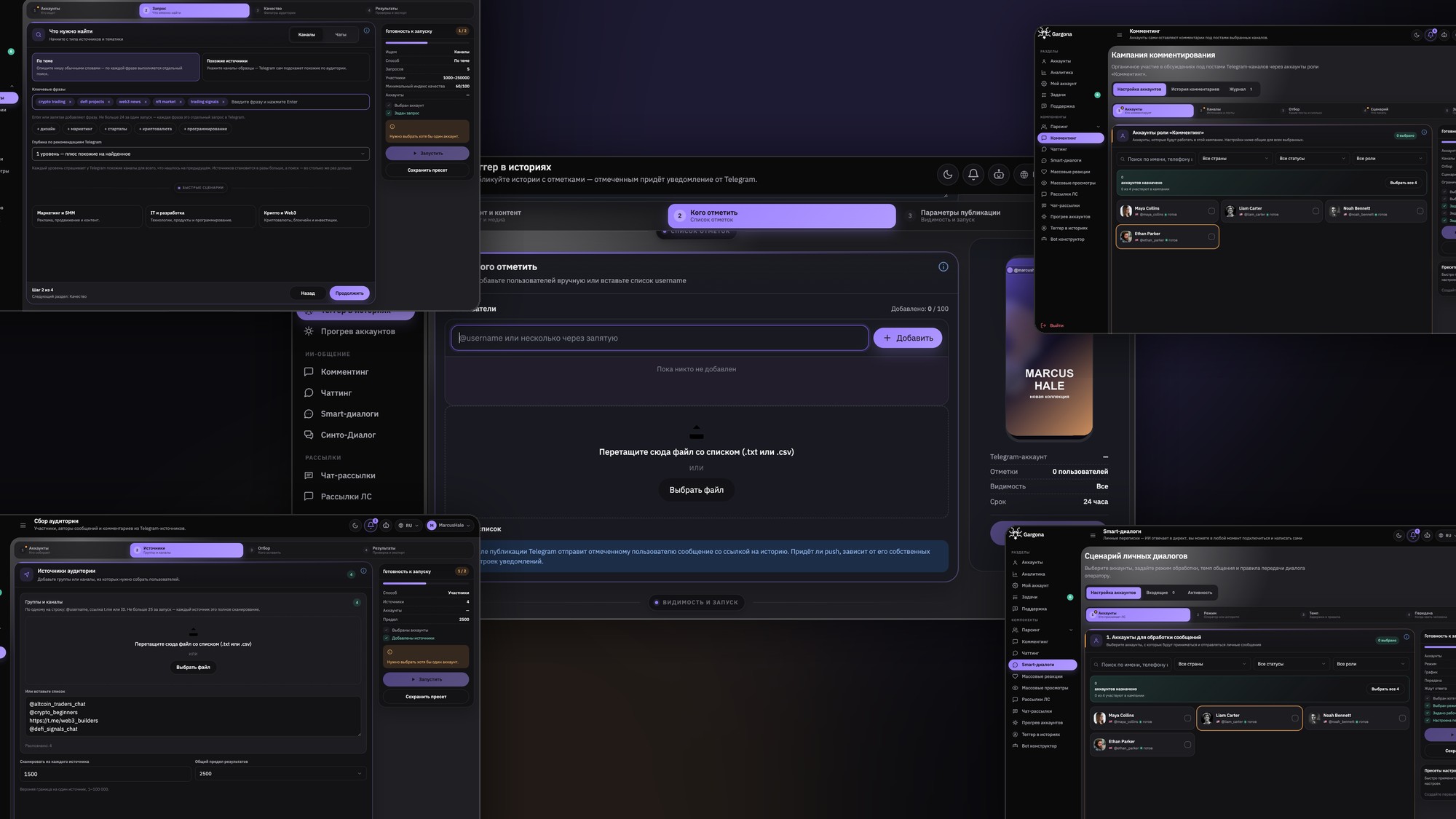1456x819 pixels.
Task: Click the bot icon in Сбор аудитории header
Action: click(x=386, y=526)
